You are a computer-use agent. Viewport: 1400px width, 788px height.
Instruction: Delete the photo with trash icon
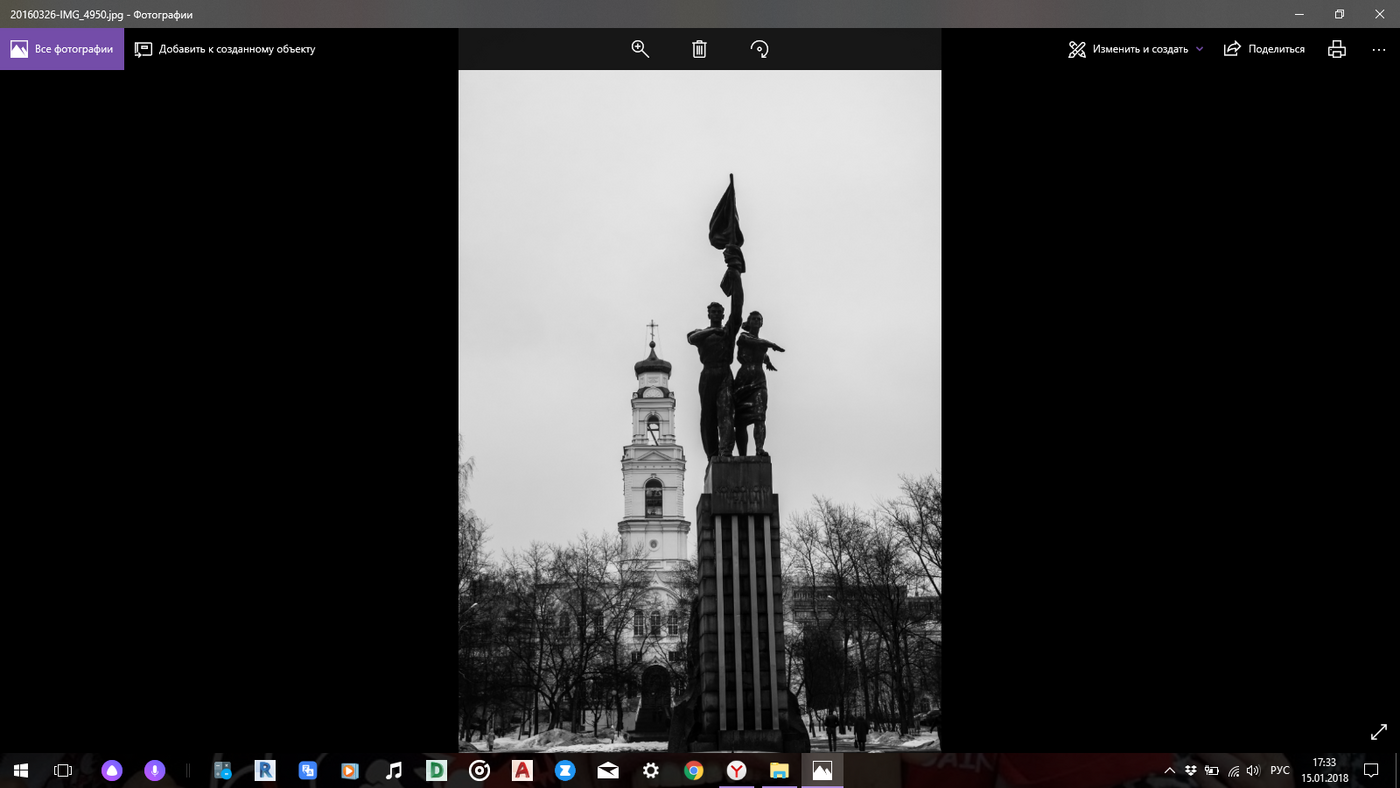pos(699,49)
